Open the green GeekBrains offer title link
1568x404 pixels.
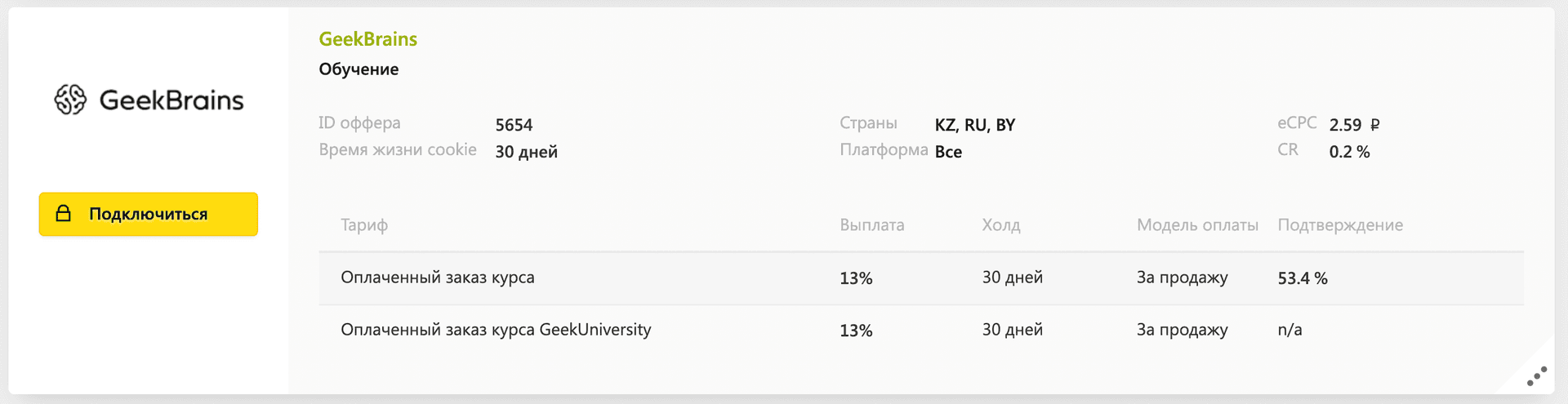tap(367, 39)
